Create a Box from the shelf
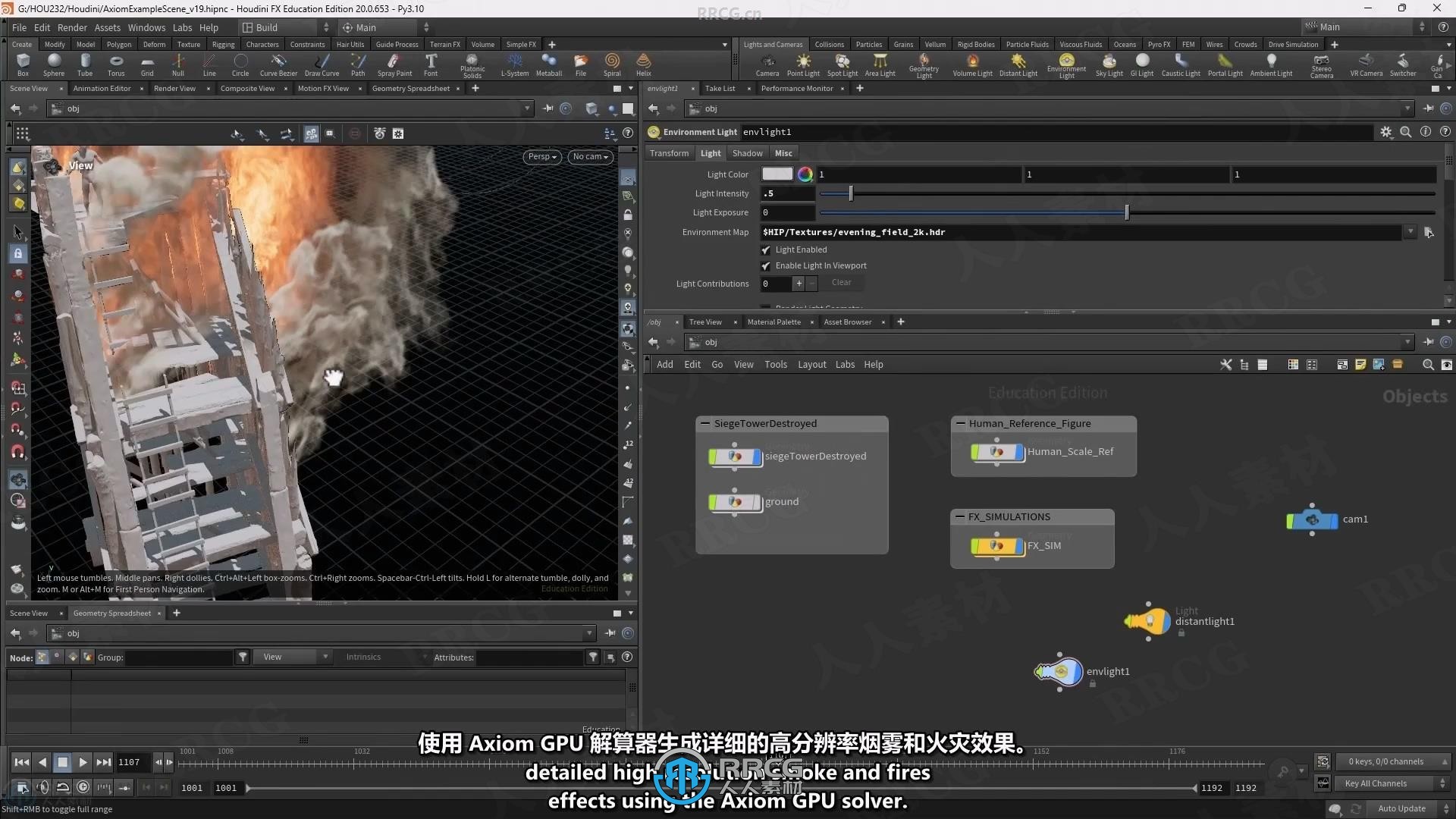1456x819 pixels. (x=23, y=64)
